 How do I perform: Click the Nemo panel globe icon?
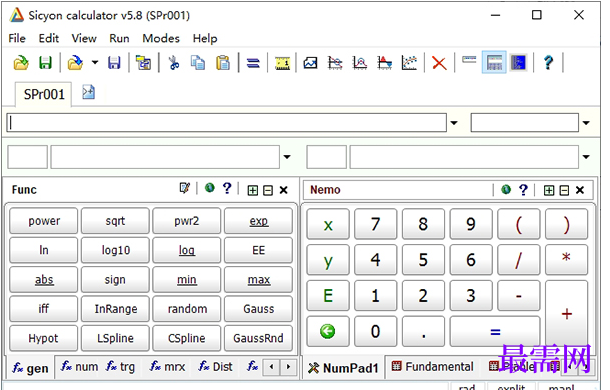(506, 190)
